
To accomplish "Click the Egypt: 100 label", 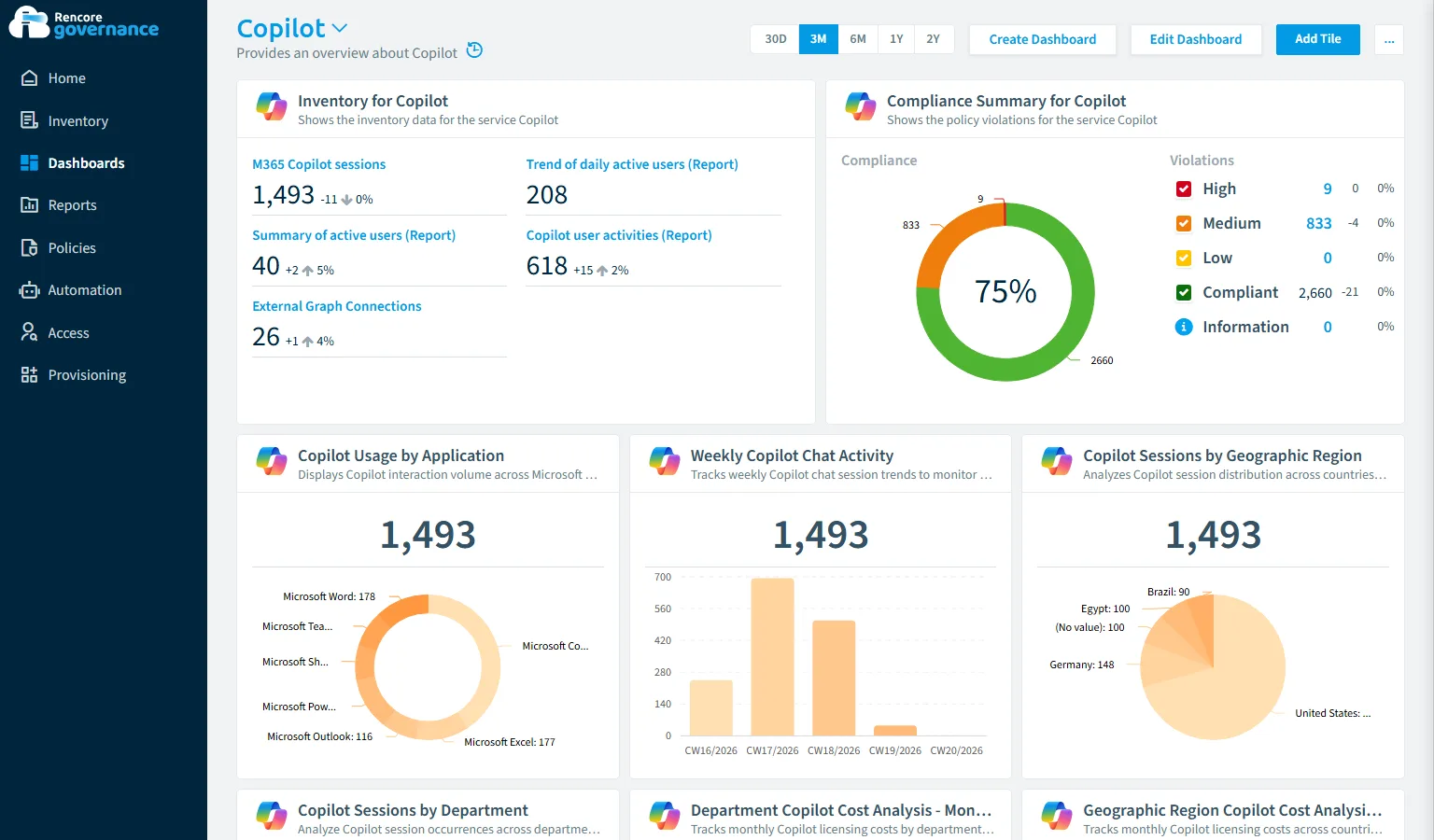I will [1105, 609].
